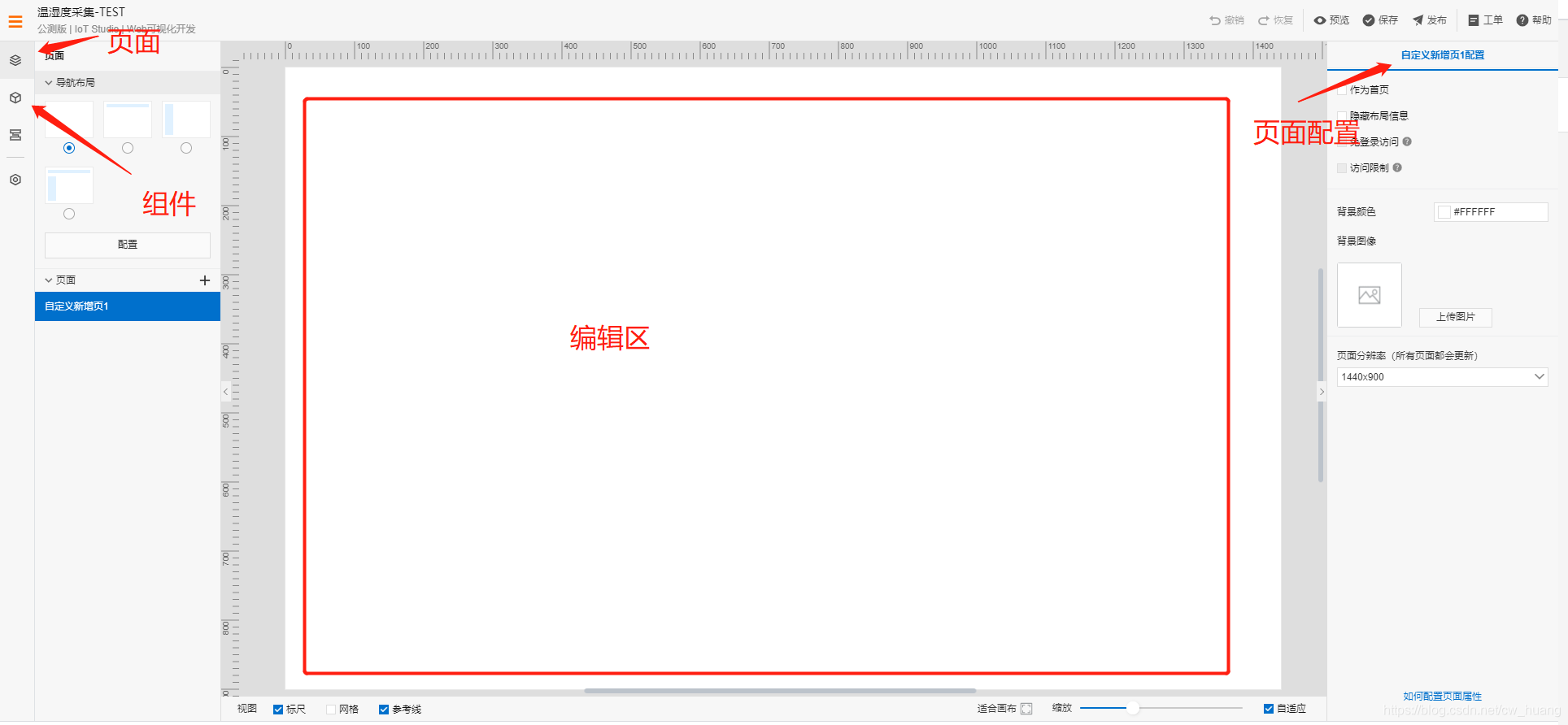Toggle the auto-fit (自适应) checkbox
The width and height of the screenshot is (1568, 725).
coord(1269,709)
